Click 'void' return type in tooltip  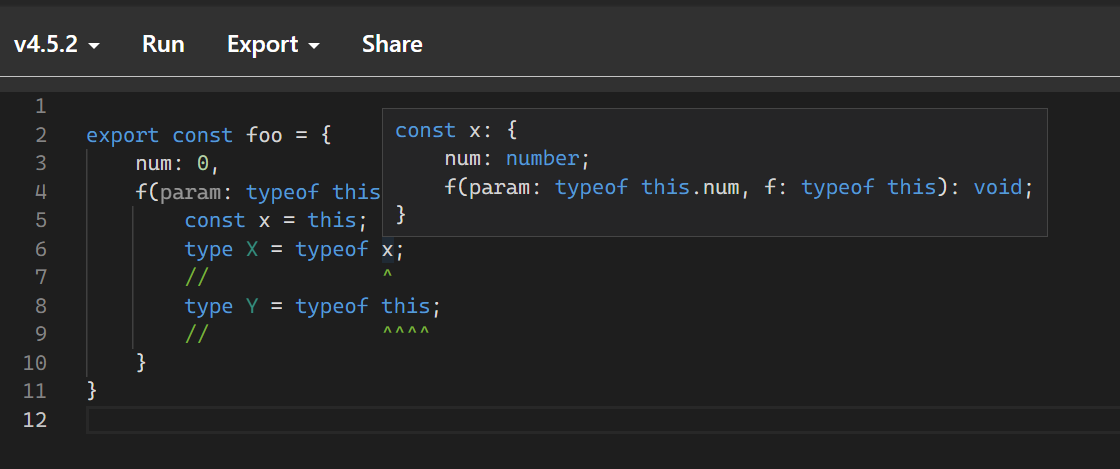click(x=998, y=188)
